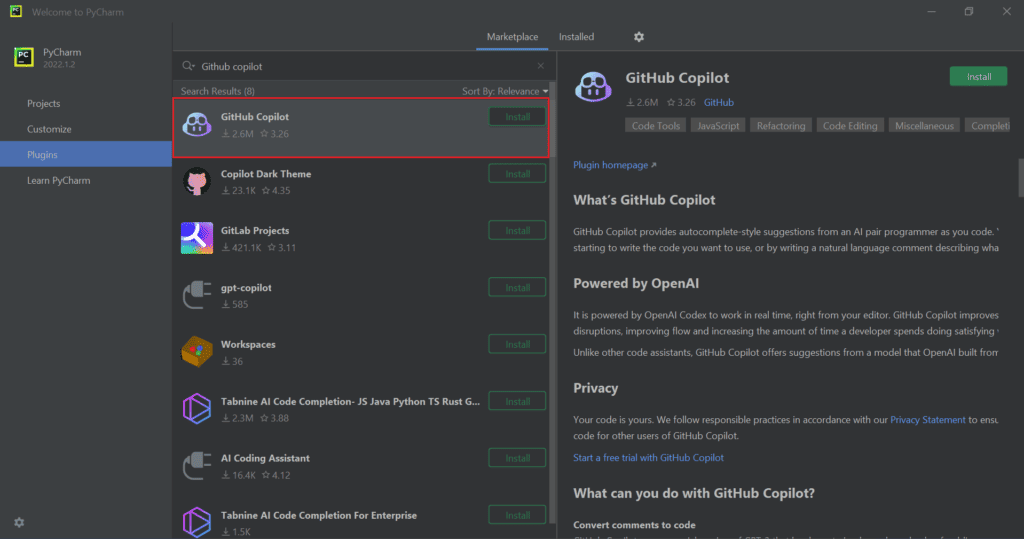Click the search magnifier icon in plugin search
The width and height of the screenshot is (1024, 539).
[x=188, y=66]
